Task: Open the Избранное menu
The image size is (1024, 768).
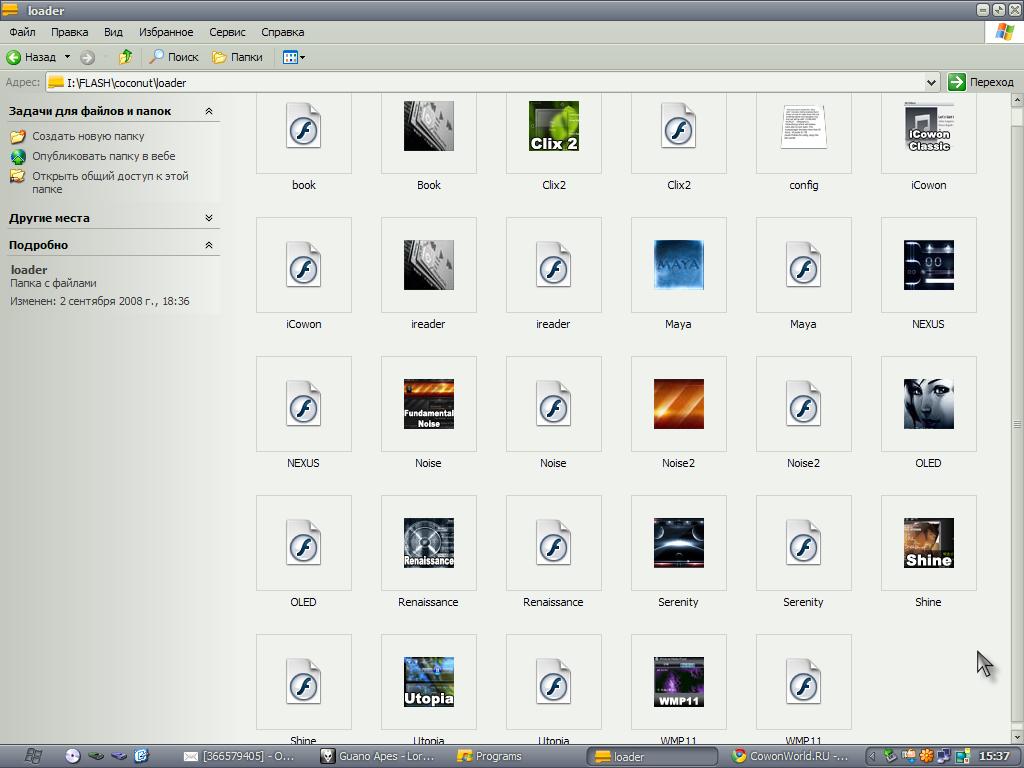Action: coord(166,32)
